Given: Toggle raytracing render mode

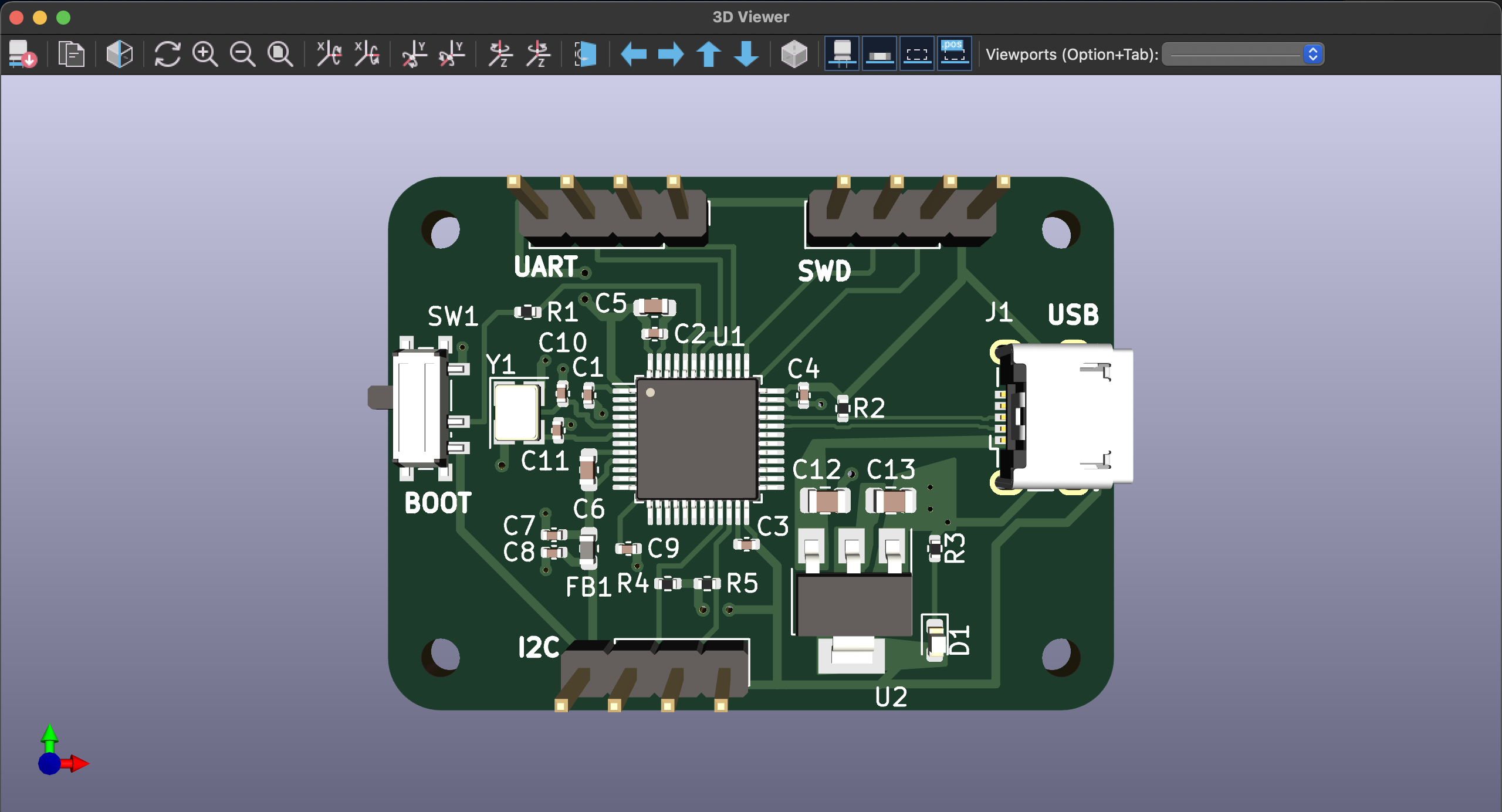Looking at the screenshot, I should click(119, 54).
